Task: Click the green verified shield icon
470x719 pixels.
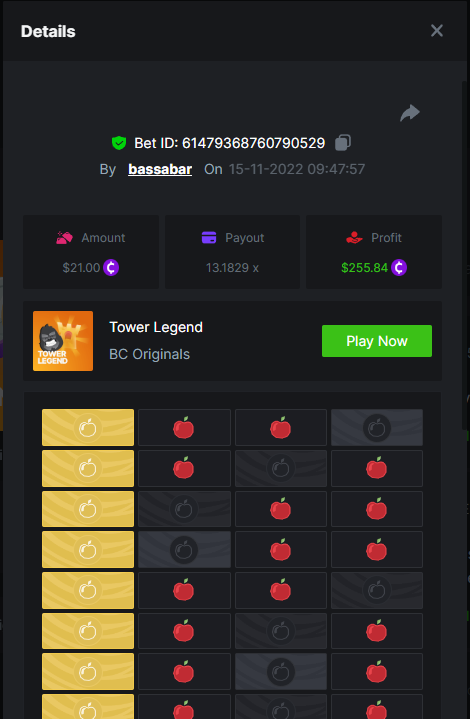Action: [119, 143]
